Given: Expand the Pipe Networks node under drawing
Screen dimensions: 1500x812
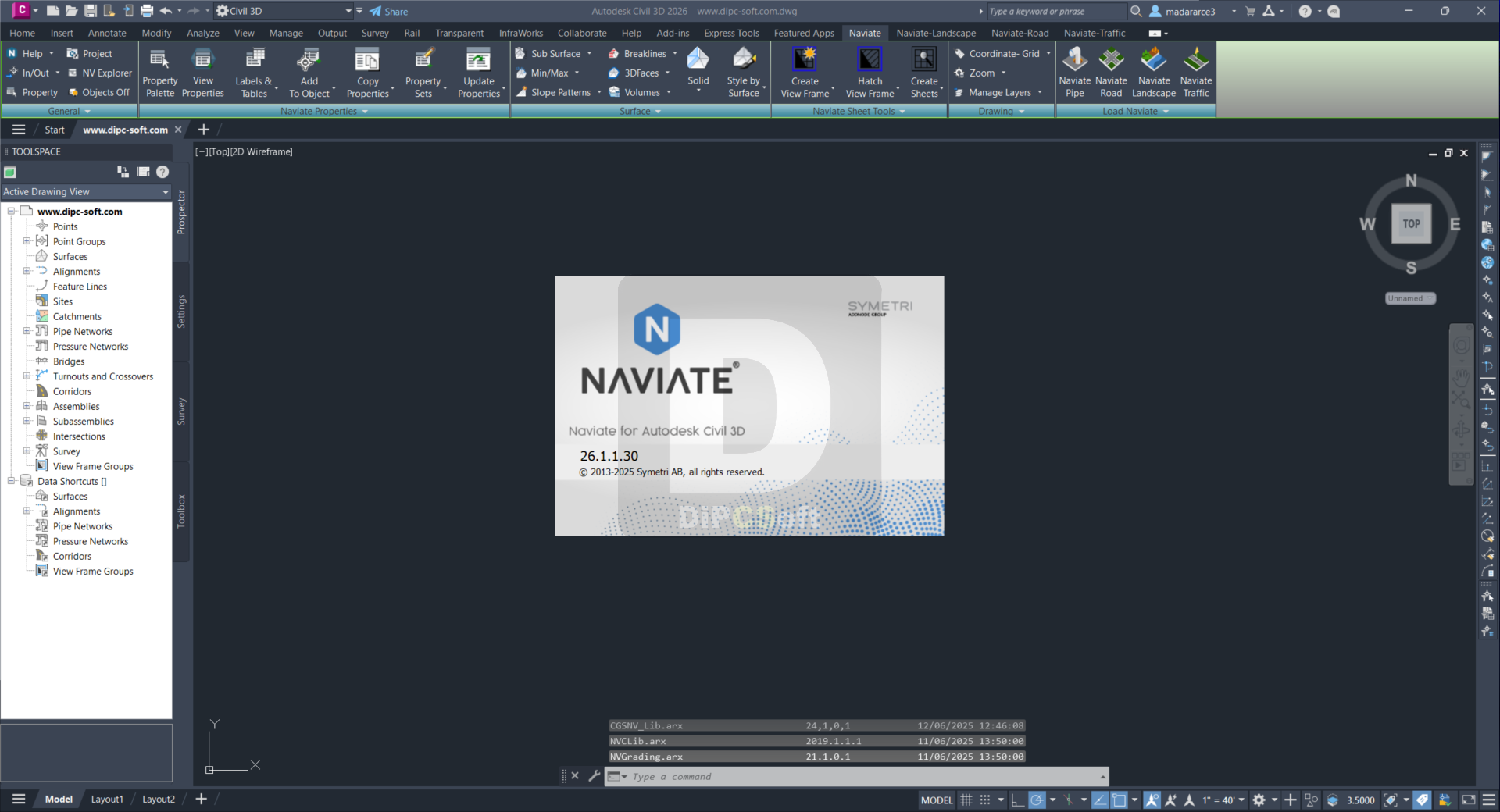Looking at the screenshot, I should pos(27,331).
